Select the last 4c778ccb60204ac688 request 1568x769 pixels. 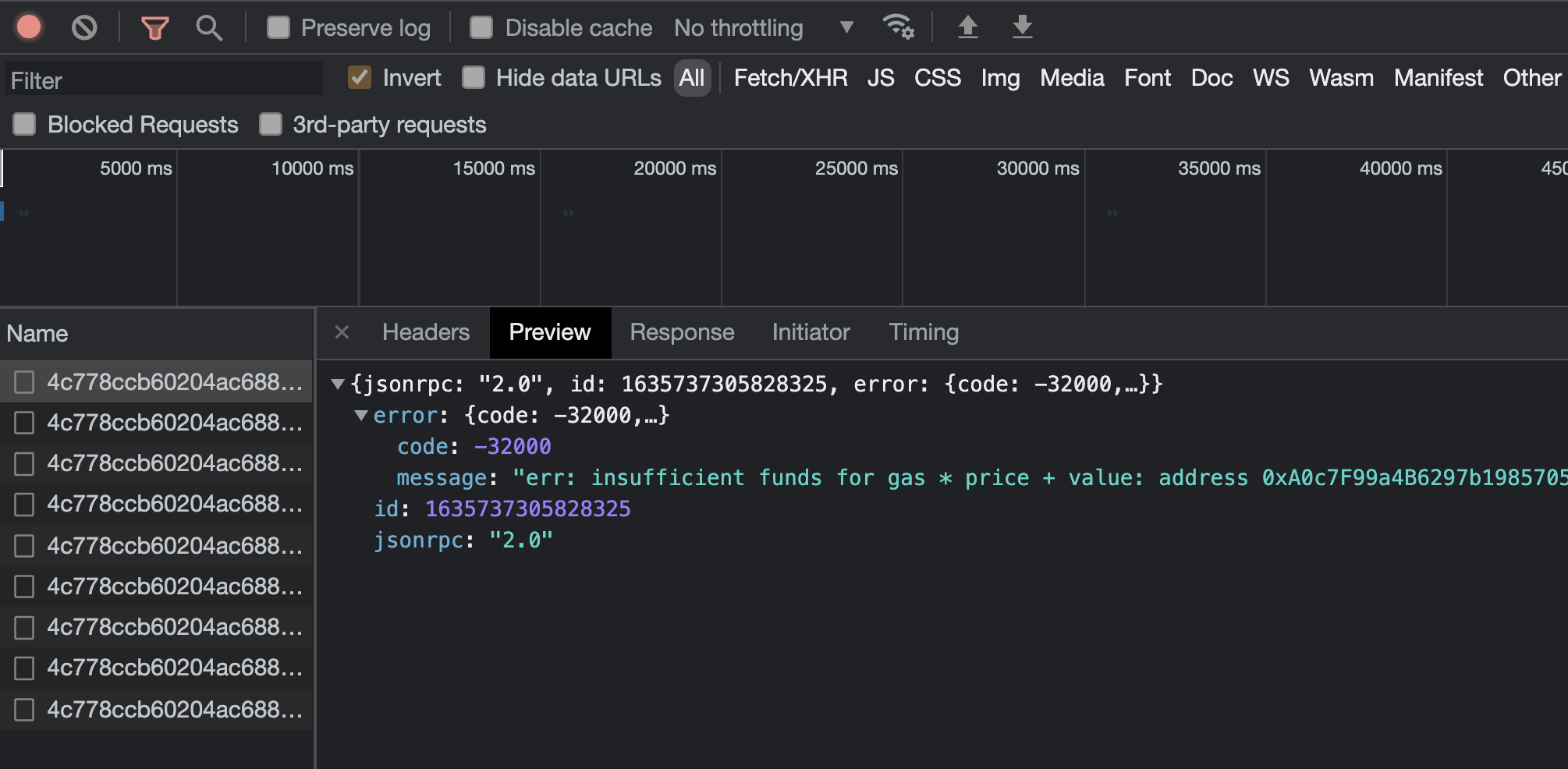[x=156, y=709]
